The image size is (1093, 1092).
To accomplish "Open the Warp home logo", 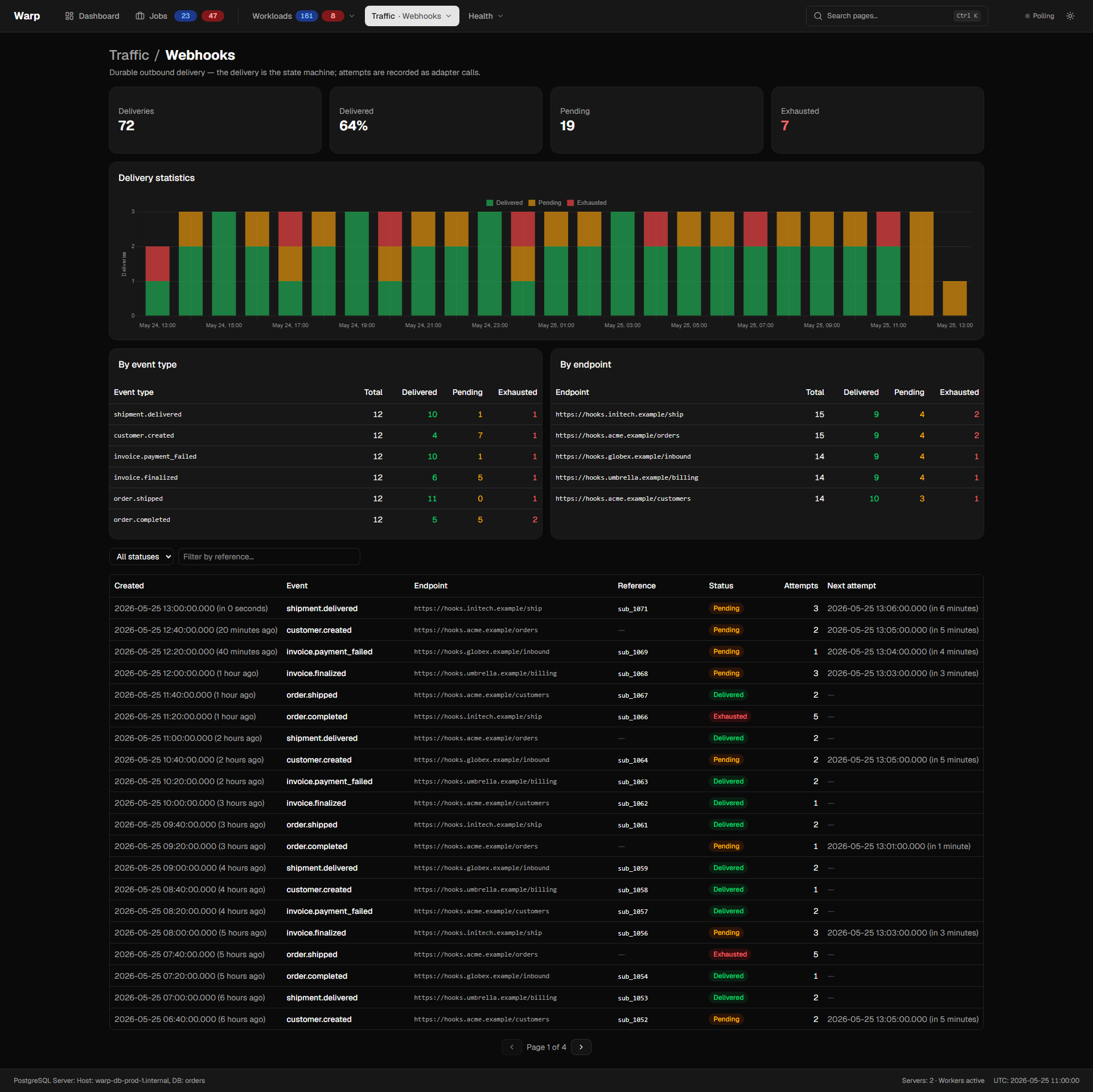I will point(27,16).
